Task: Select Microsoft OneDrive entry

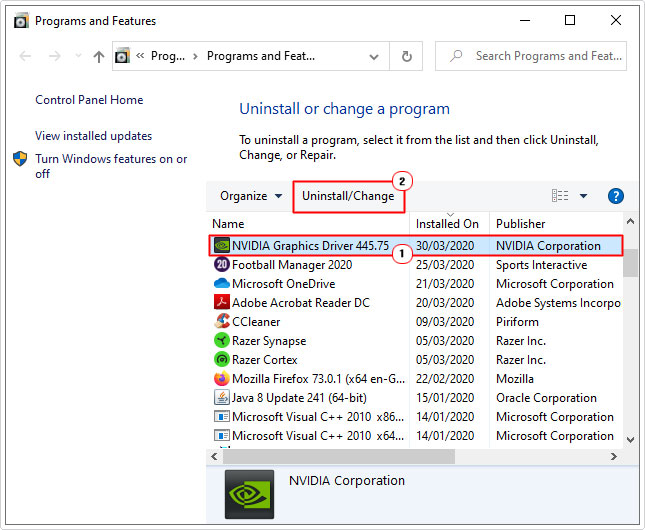Action: [283, 284]
